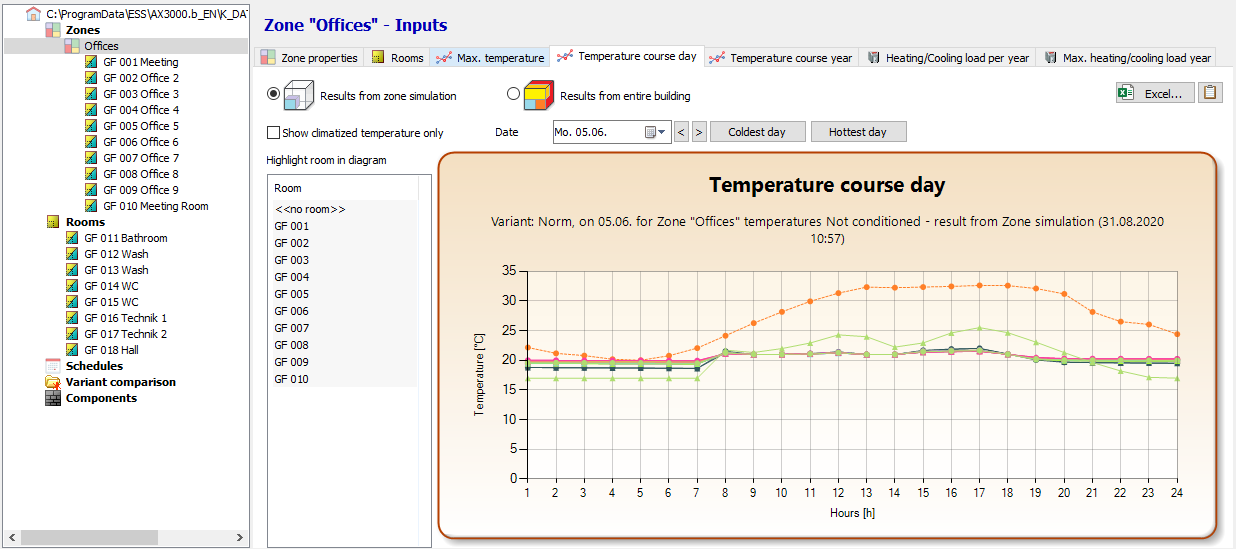Go to next day arrow button
Image resolution: width=1236 pixels, height=549 pixels.
click(699, 132)
